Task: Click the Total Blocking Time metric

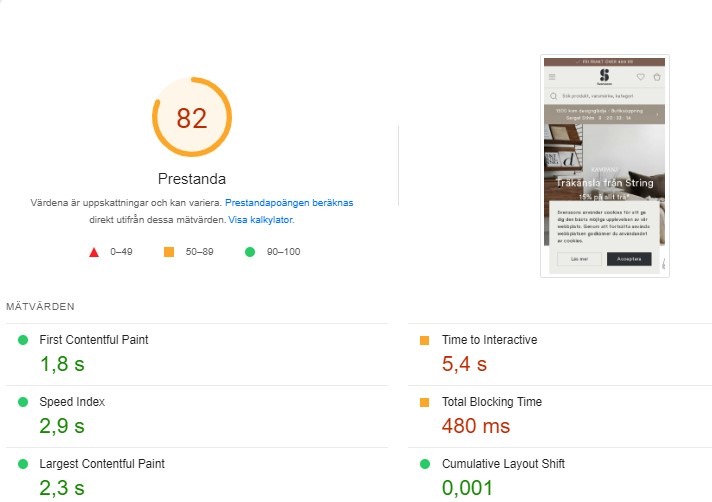Action: coord(491,402)
